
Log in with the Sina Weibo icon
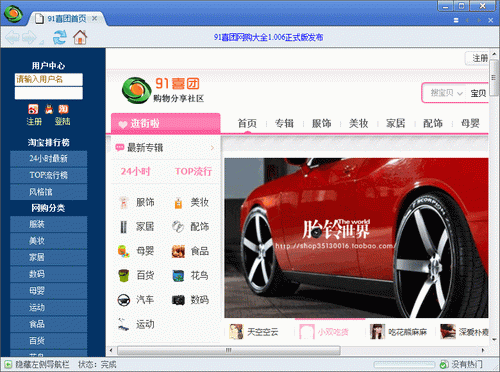[33, 109]
